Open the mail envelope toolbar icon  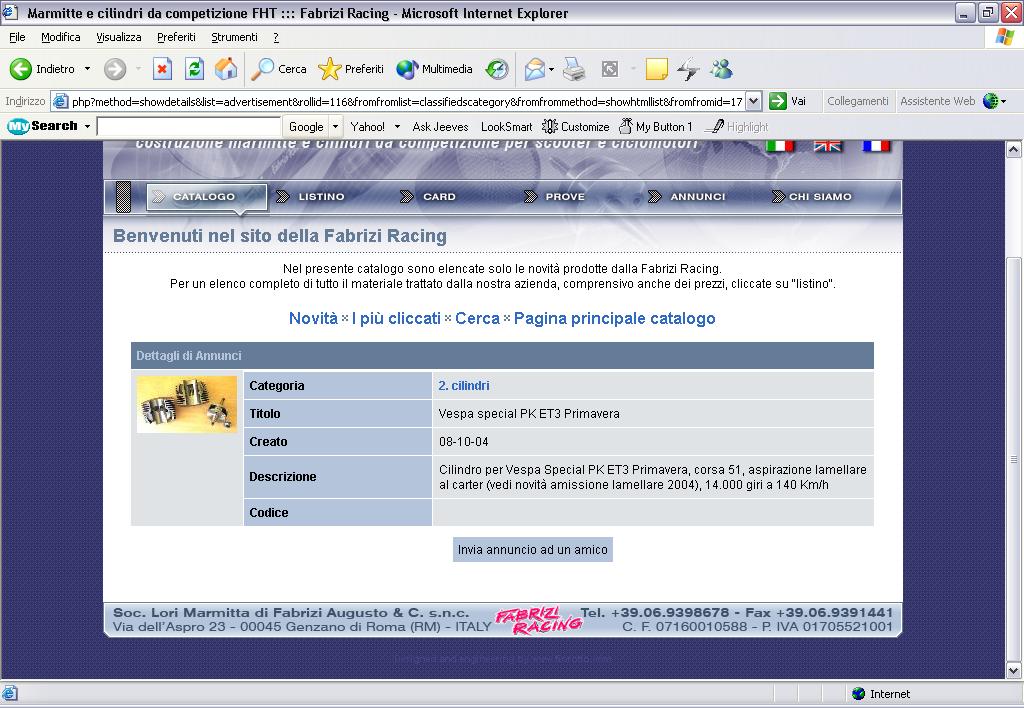[534, 69]
